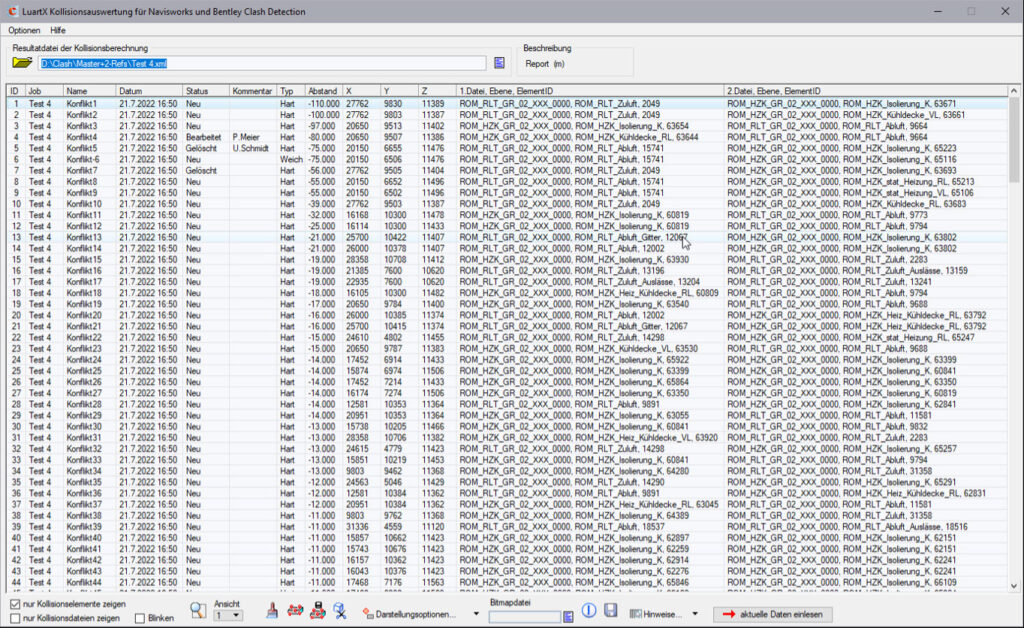Click the 'P.Meier' comment cell
Screen dimensions: 1024x628
pos(246,137)
